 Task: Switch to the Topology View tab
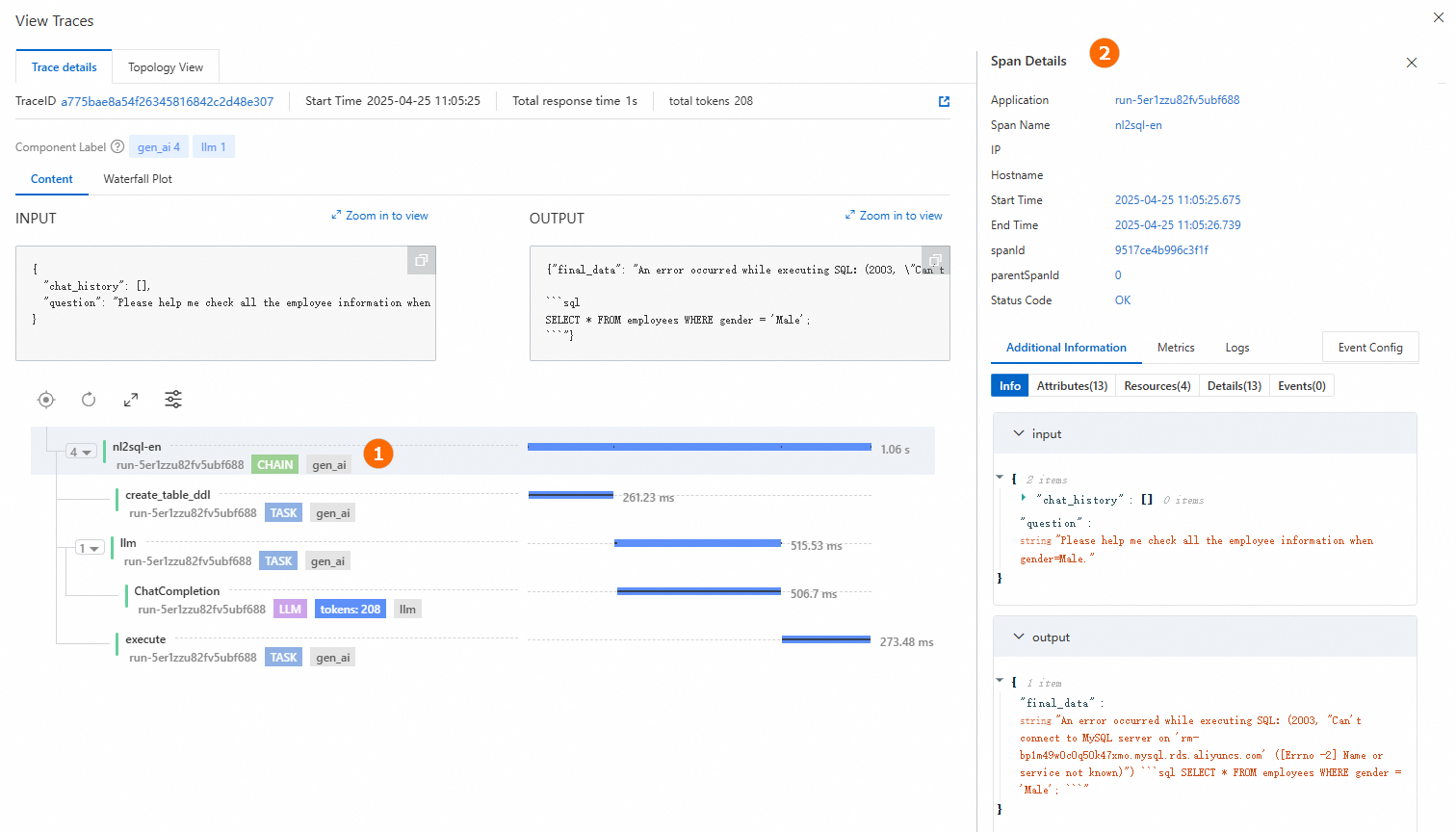click(166, 67)
